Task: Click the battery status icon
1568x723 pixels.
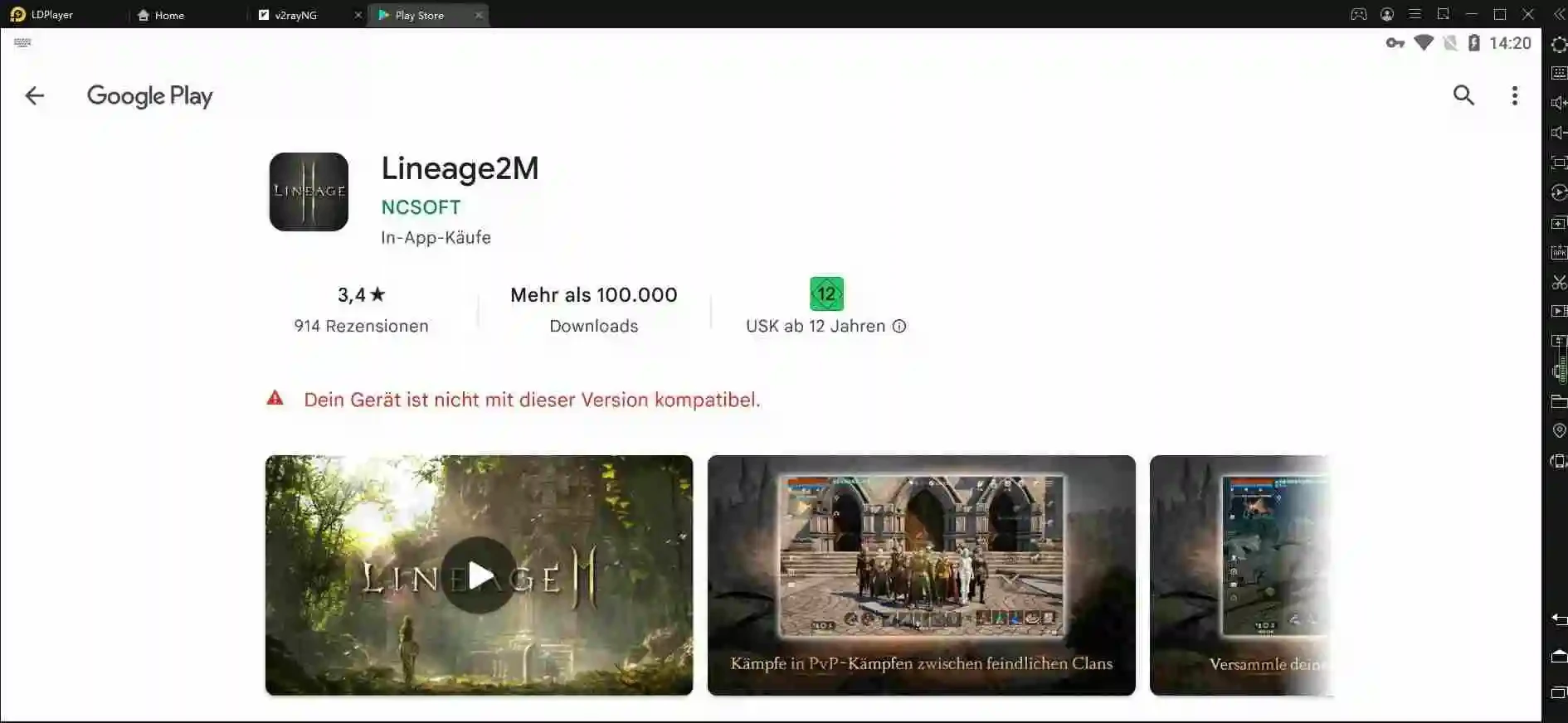Action: (x=1474, y=43)
